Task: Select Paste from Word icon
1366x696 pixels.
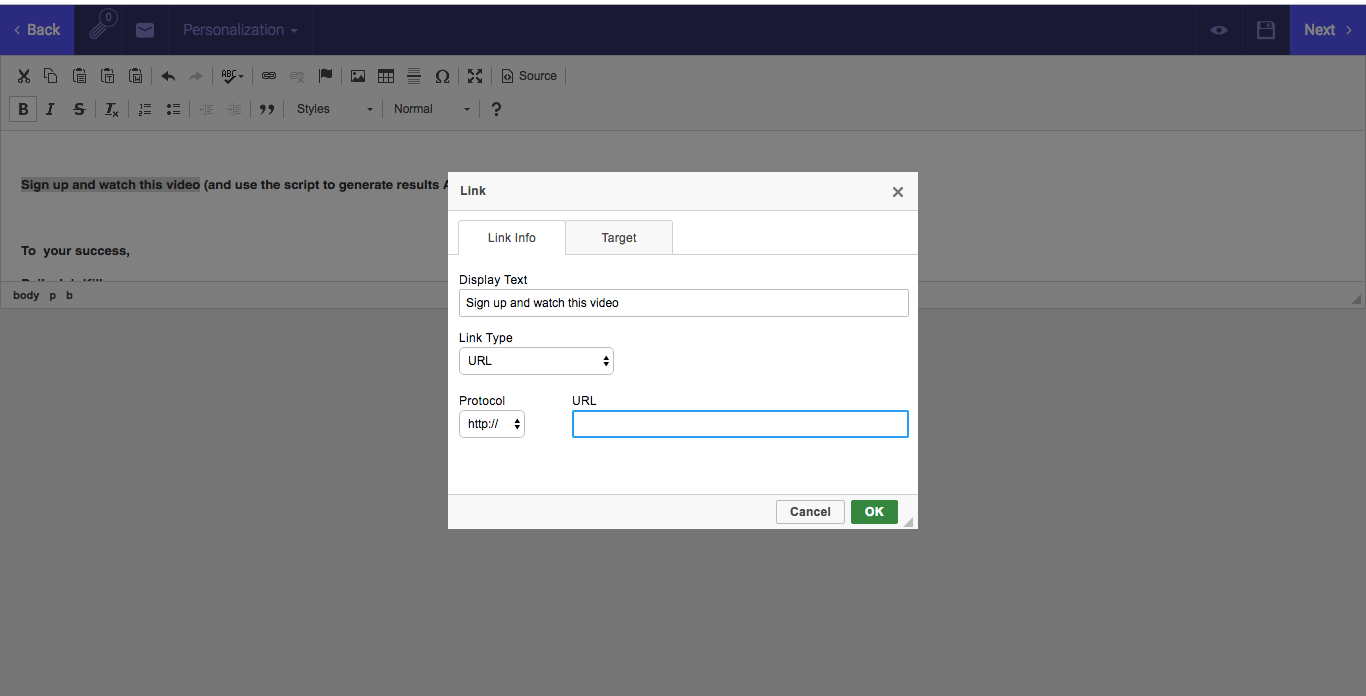Action: pos(135,76)
